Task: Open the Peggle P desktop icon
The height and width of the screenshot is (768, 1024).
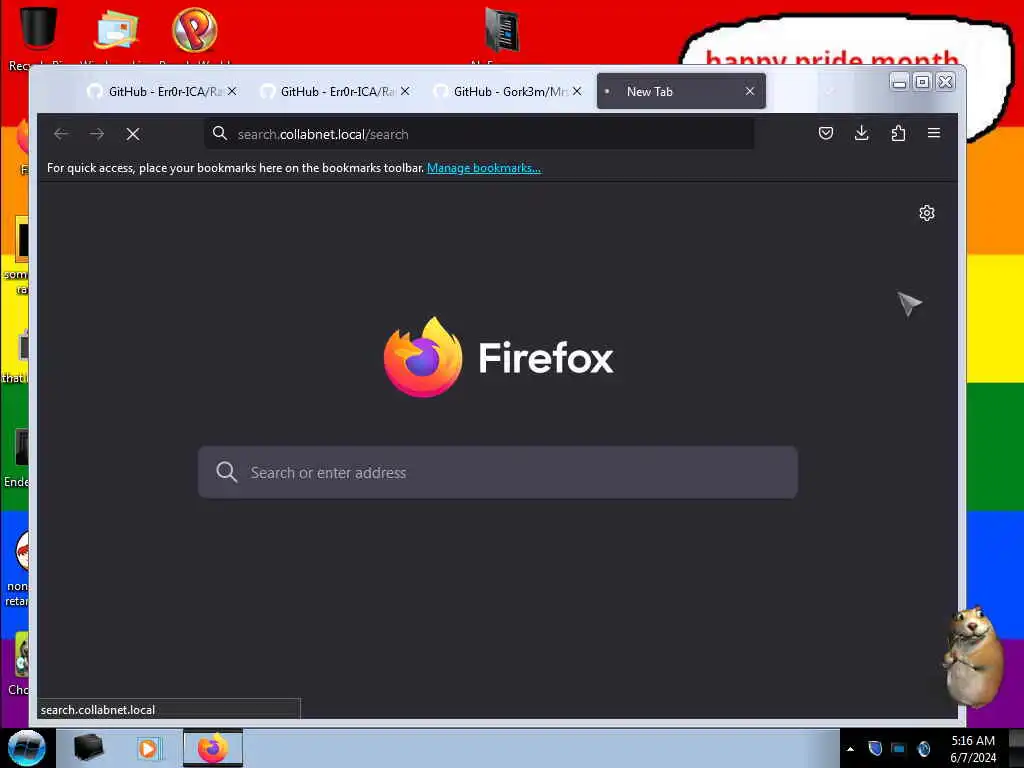Action: pyautogui.click(x=194, y=31)
